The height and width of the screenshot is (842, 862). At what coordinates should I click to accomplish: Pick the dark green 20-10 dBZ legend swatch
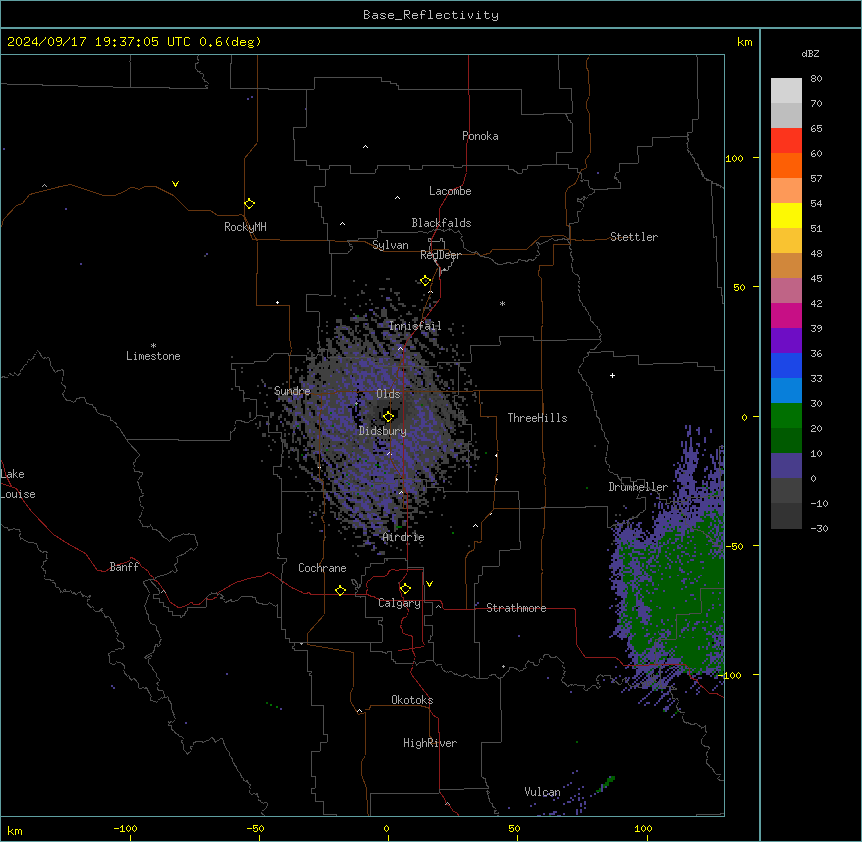786,441
